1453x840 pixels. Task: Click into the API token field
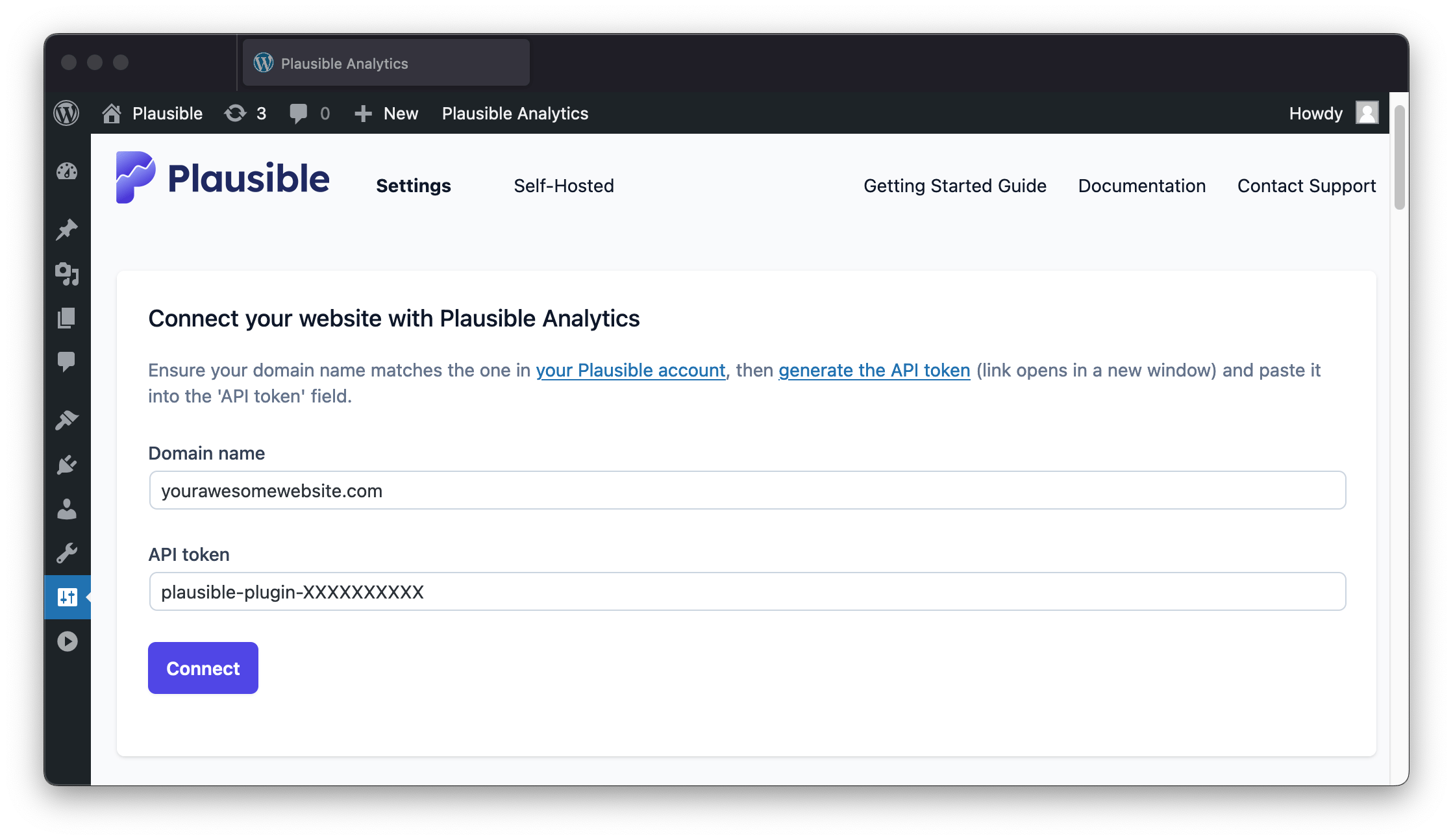click(747, 591)
